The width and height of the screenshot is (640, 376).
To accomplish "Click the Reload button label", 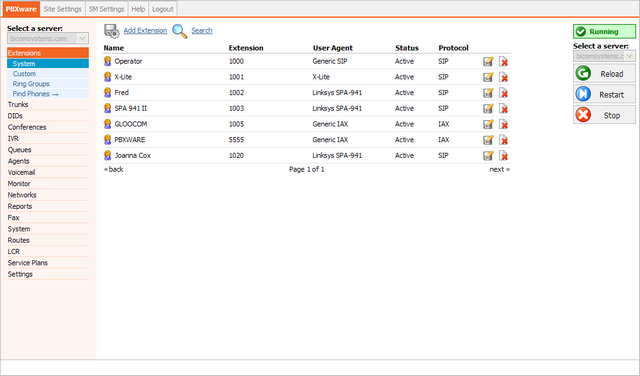I will pyautogui.click(x=611, y=74).
